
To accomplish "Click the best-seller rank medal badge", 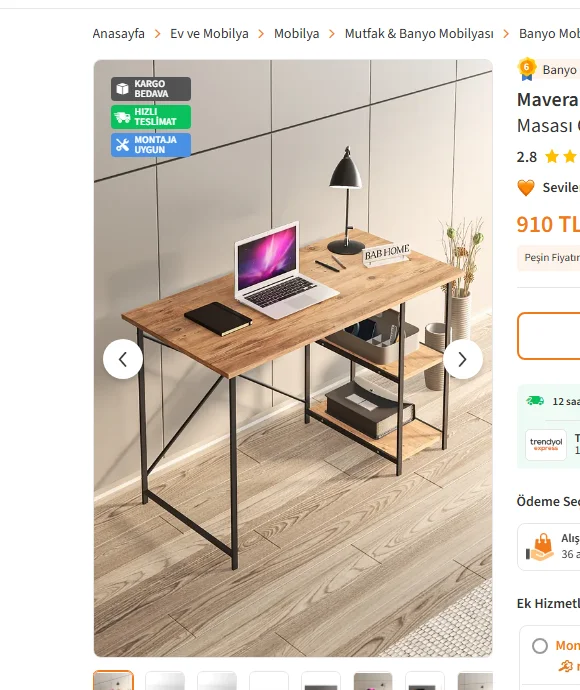I will point(527,70).
